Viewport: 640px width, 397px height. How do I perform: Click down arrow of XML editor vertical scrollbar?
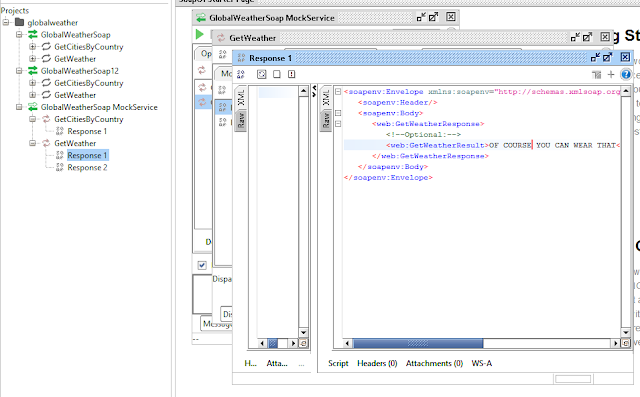click(625, 333)
